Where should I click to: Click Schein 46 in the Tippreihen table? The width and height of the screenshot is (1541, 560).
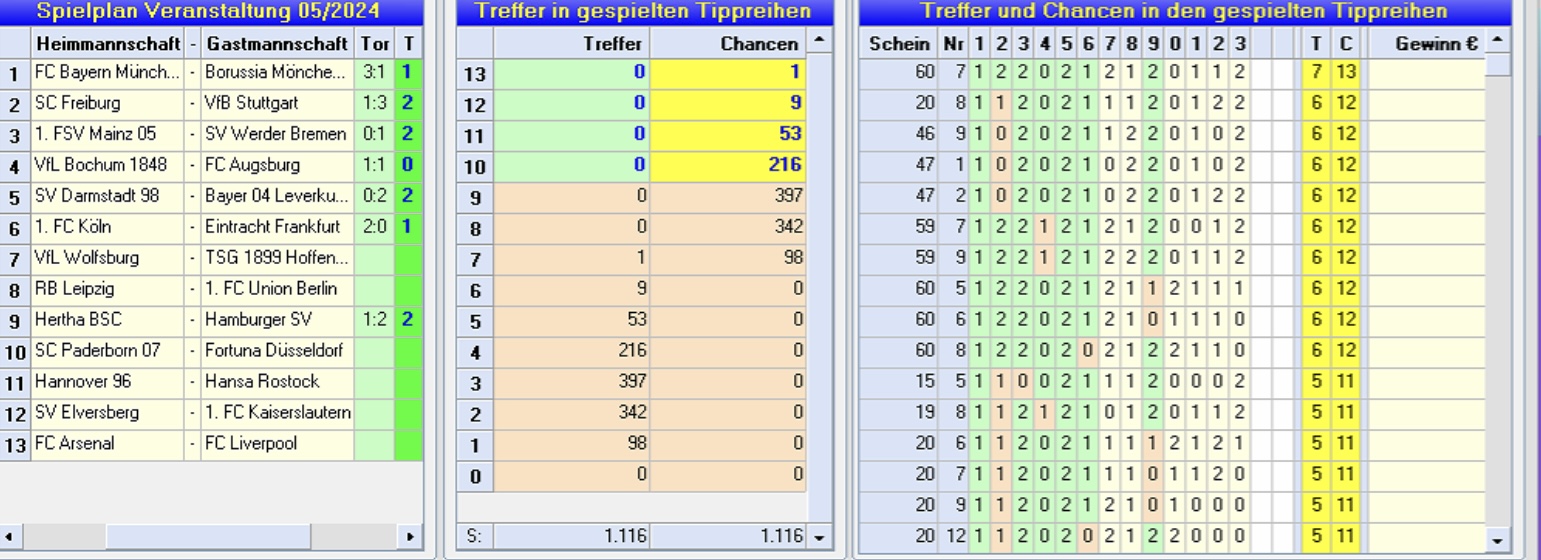(x=898, y=135)
